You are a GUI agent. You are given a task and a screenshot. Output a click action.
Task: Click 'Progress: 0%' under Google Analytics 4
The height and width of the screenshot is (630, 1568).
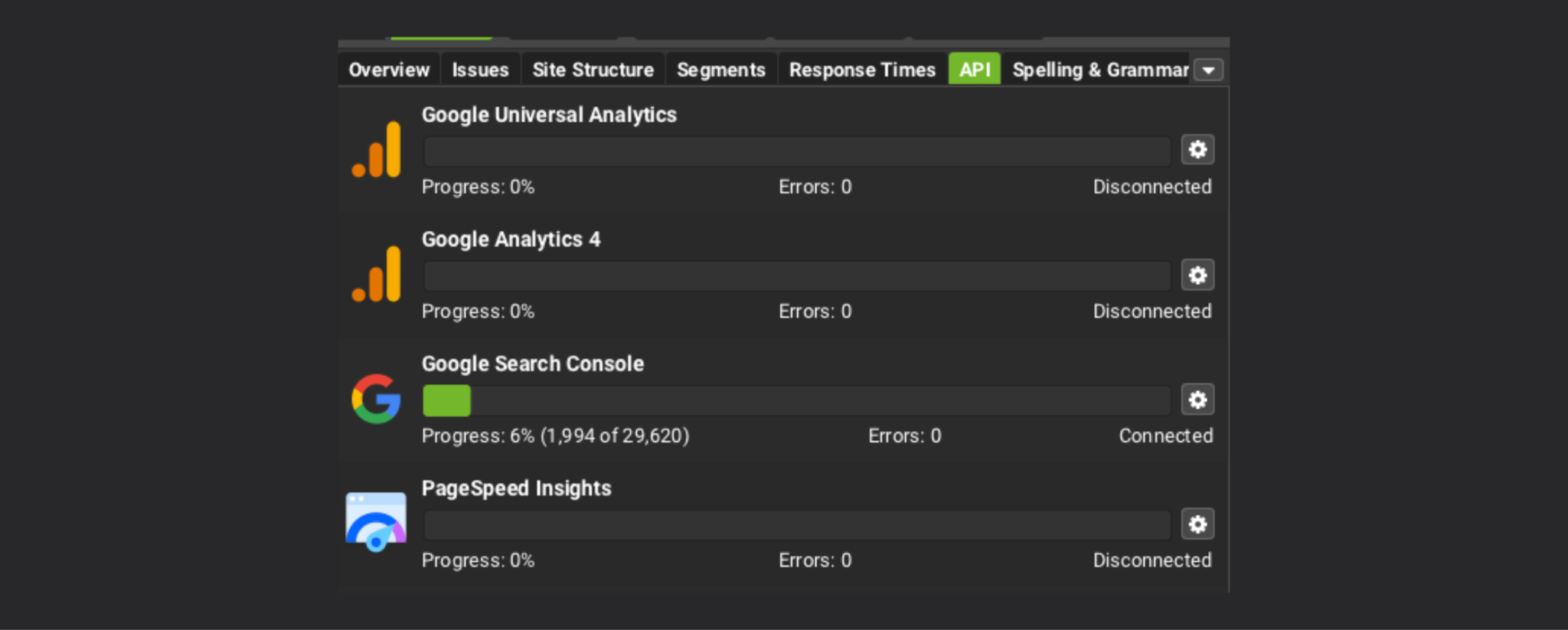(x=478, y=312)
